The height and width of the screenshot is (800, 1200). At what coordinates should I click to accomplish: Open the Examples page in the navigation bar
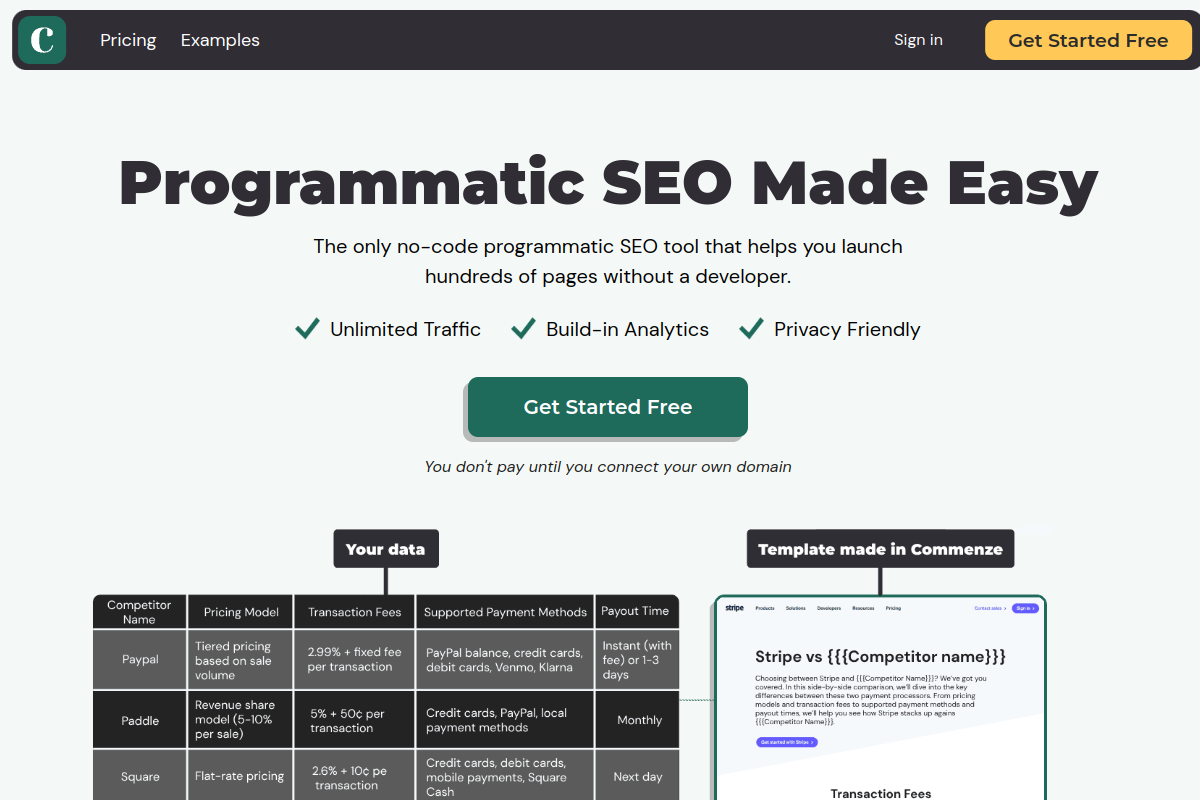pos(220,40)
